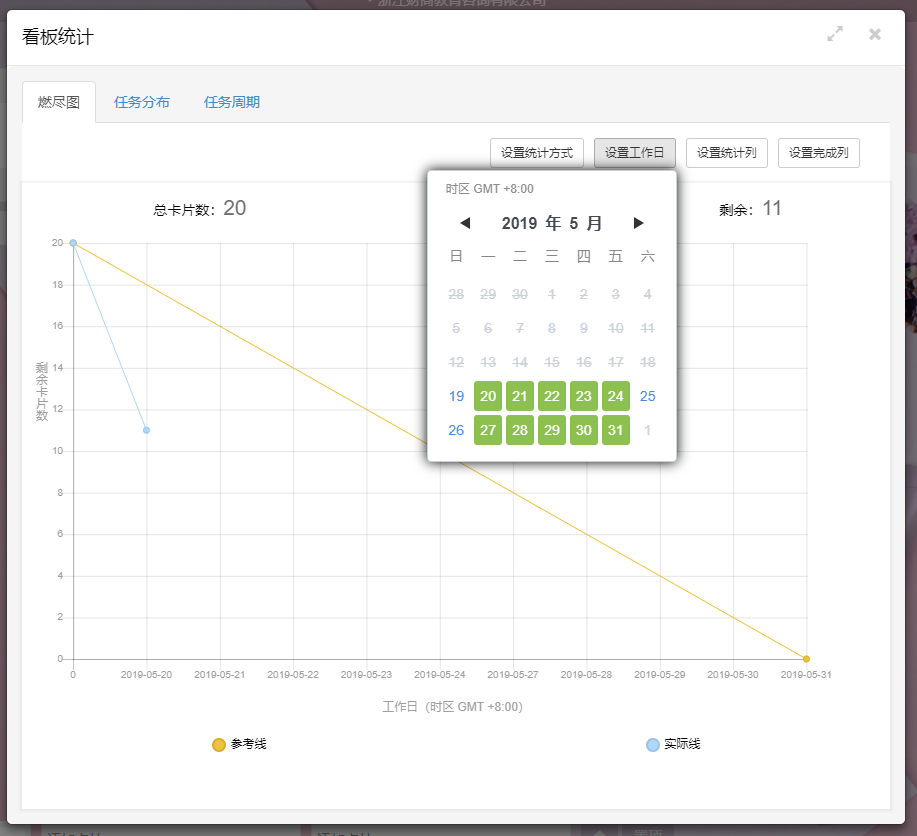Screen dimensions: 917x836
Task: Click the 剩余 value 11
Action: pos(771,208)
